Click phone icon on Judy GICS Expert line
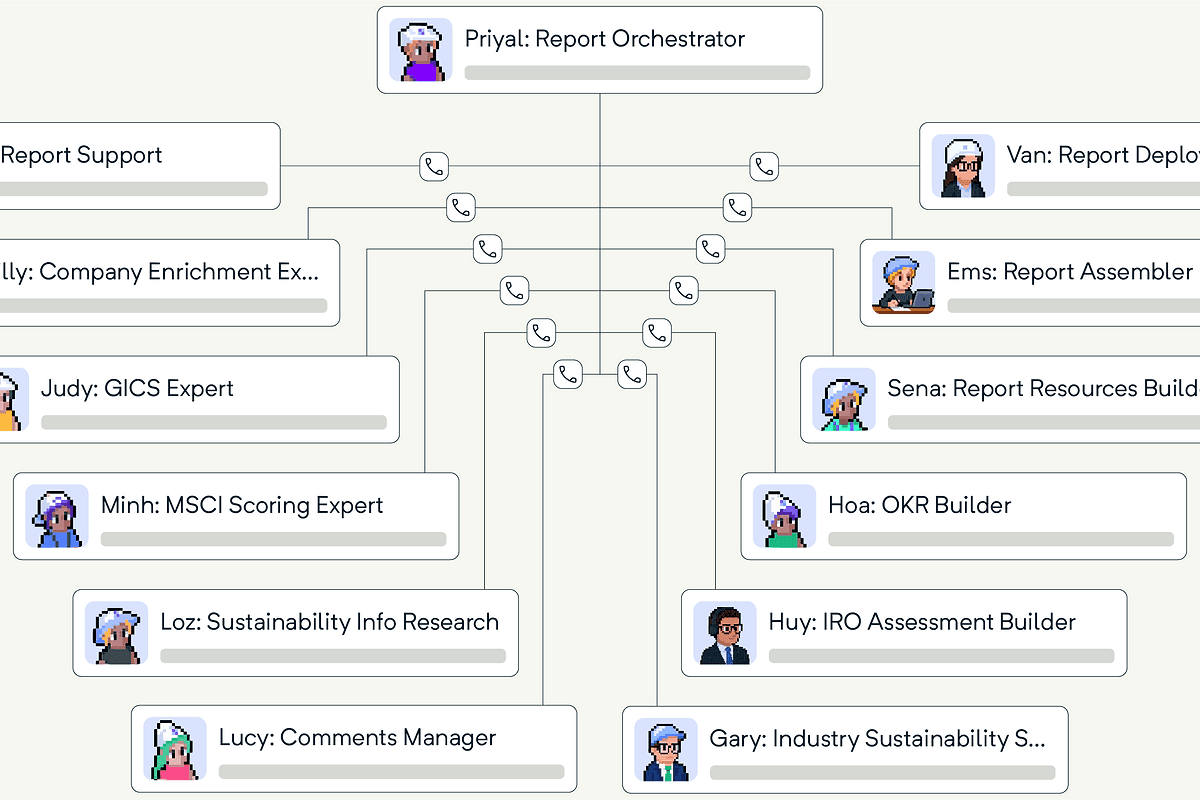 (x=488, y=249)
